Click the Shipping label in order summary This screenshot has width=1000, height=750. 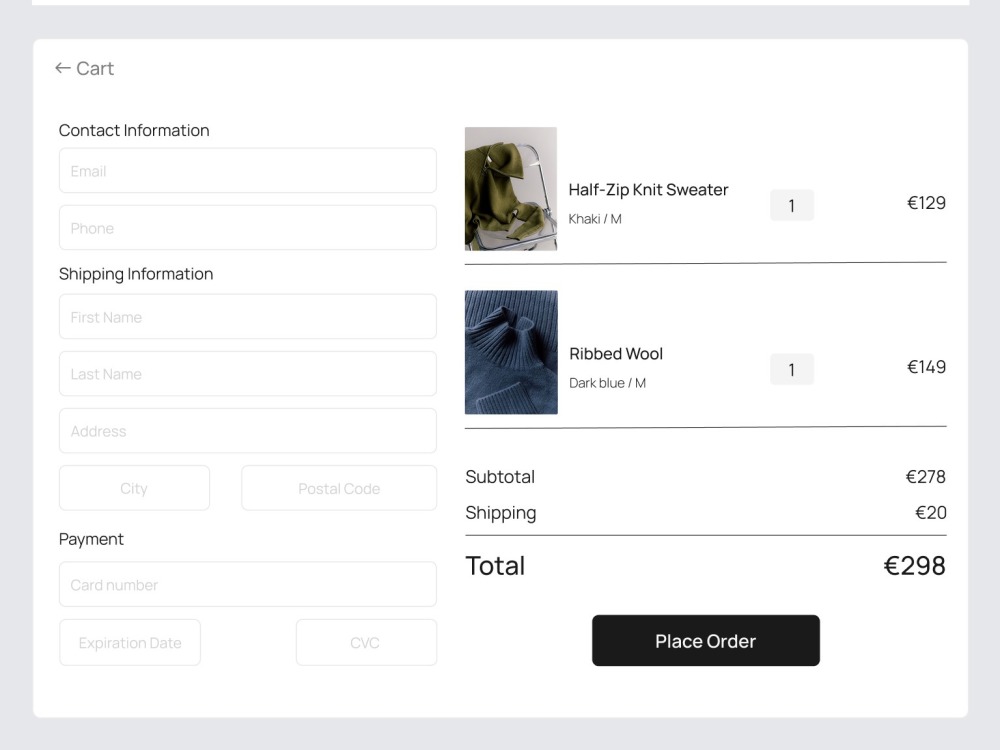click(x=501, y=513)
